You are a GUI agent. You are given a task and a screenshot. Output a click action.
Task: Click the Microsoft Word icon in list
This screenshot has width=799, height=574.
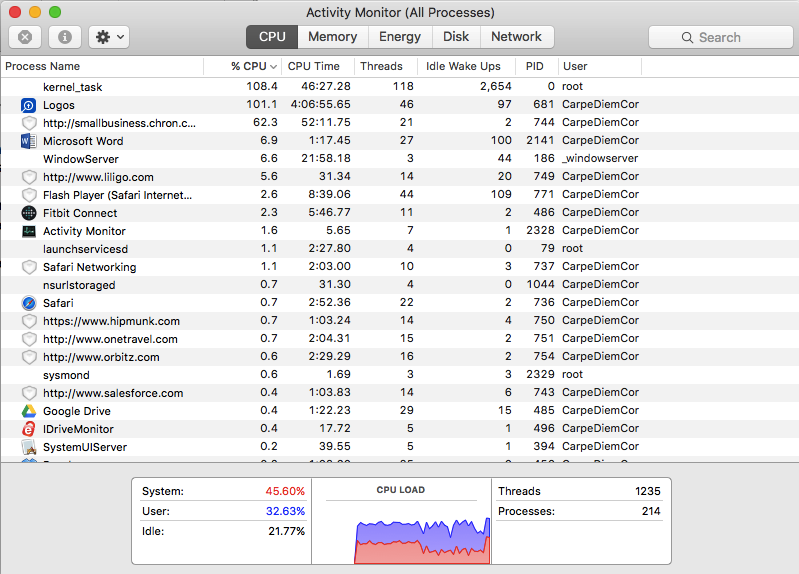pos(29,141)
